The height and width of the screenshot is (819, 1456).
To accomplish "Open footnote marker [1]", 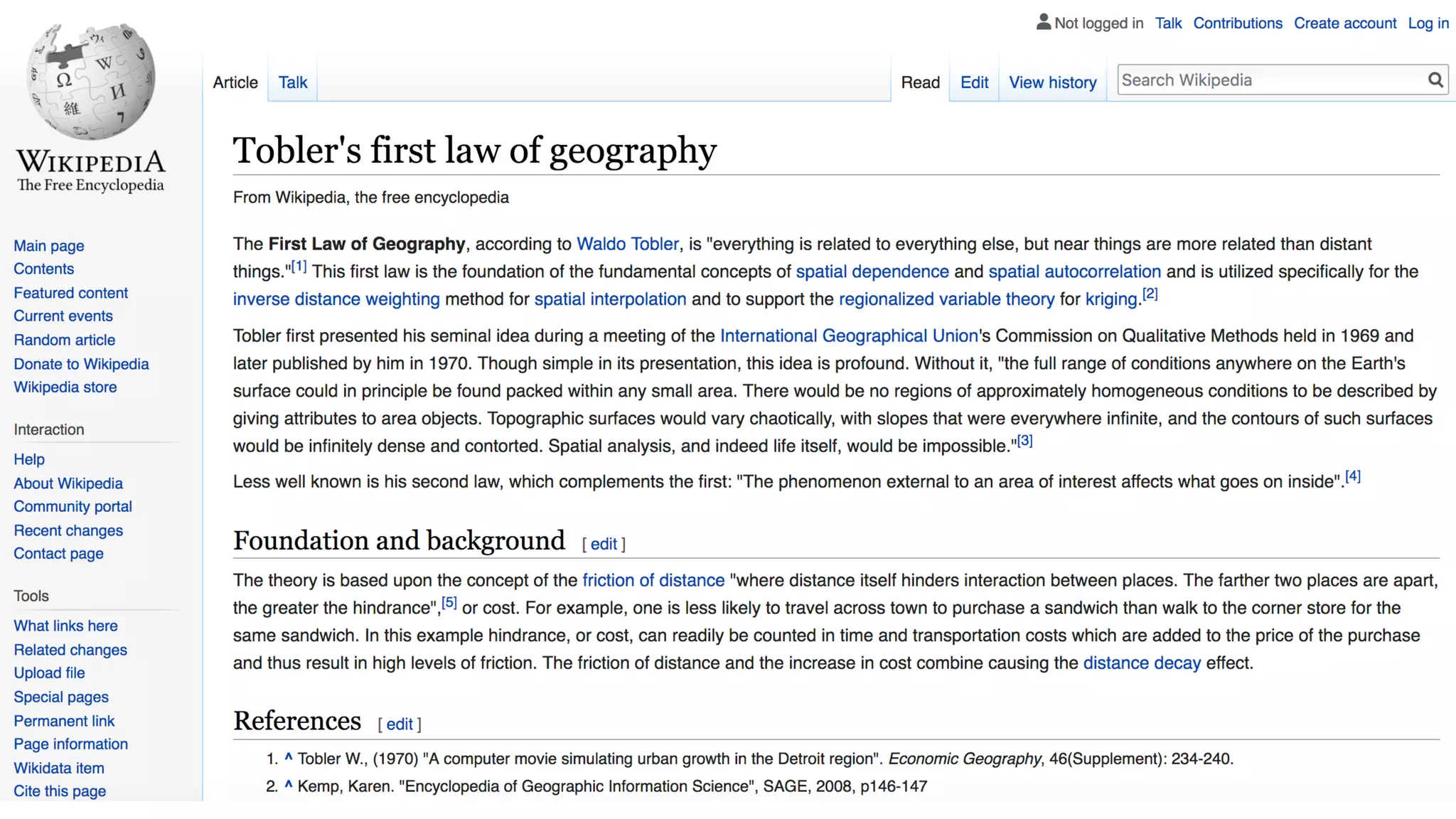I will pos(299,267).
